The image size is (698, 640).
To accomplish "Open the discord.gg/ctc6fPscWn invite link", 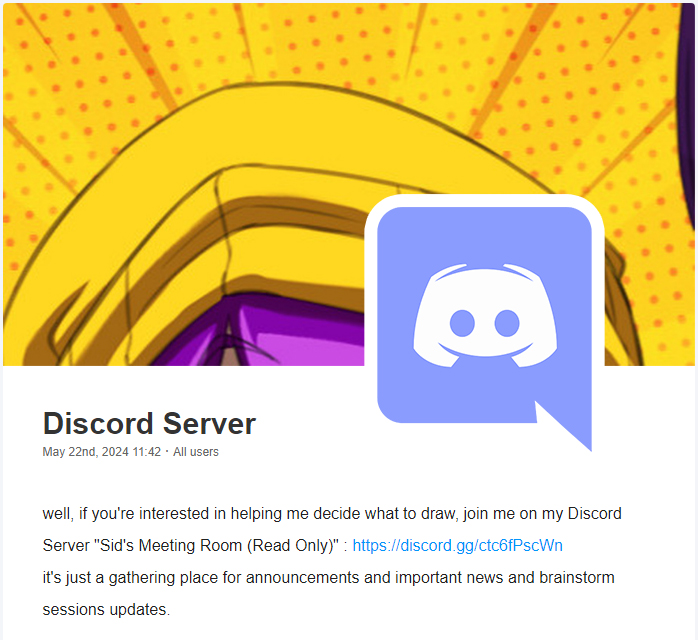I will point(457,546).
